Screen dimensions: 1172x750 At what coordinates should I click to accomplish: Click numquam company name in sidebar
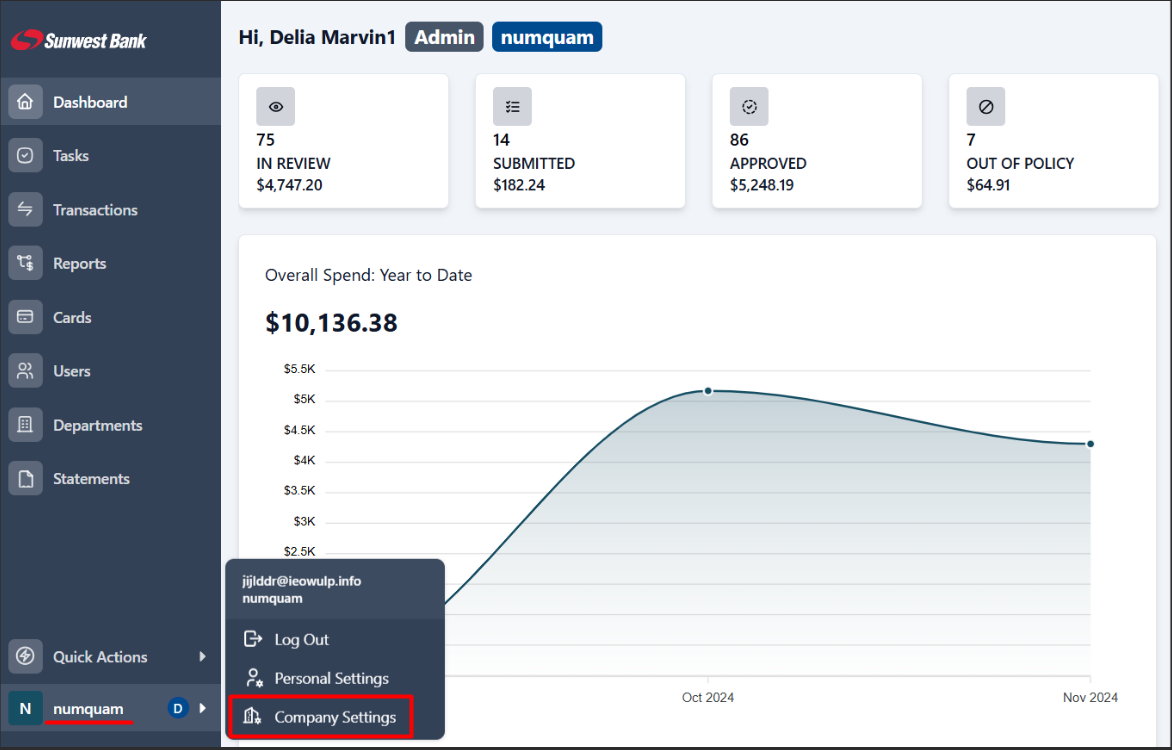tap(88, 708)
